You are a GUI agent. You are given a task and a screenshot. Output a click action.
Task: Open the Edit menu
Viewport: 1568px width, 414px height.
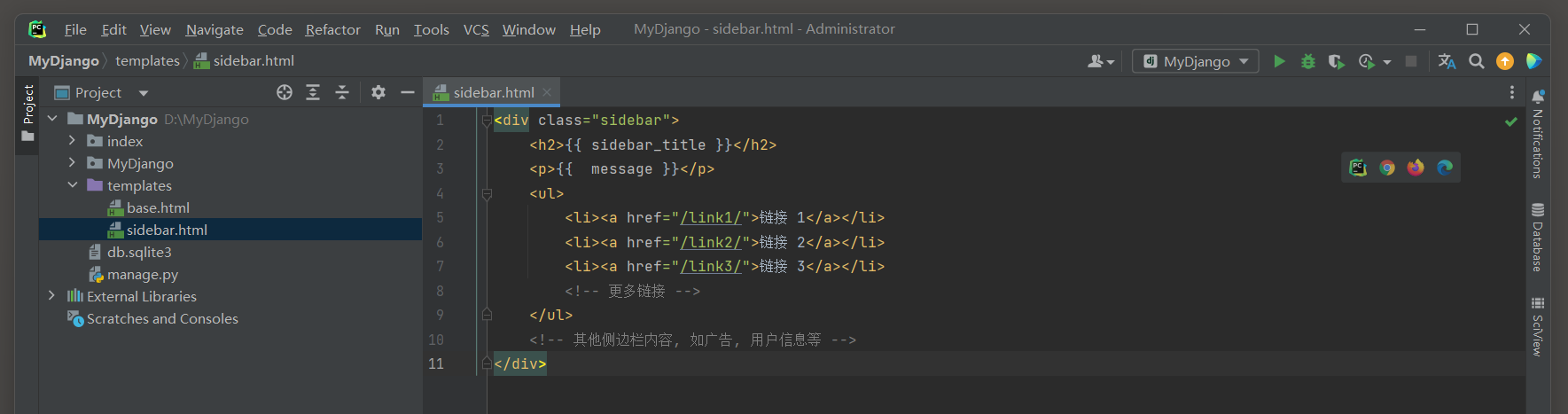coord(113,29)
